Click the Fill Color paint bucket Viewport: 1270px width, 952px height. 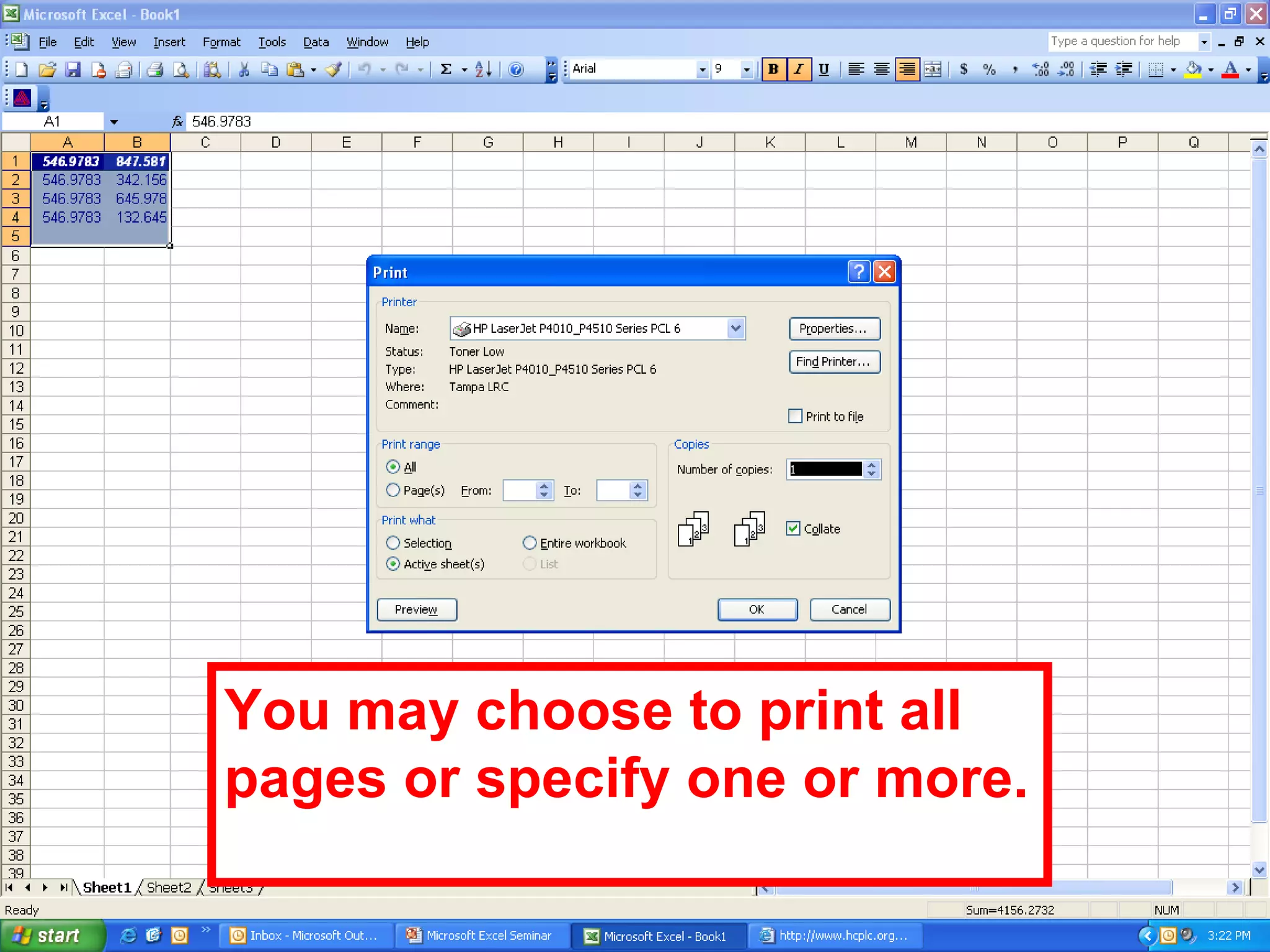1193,69
